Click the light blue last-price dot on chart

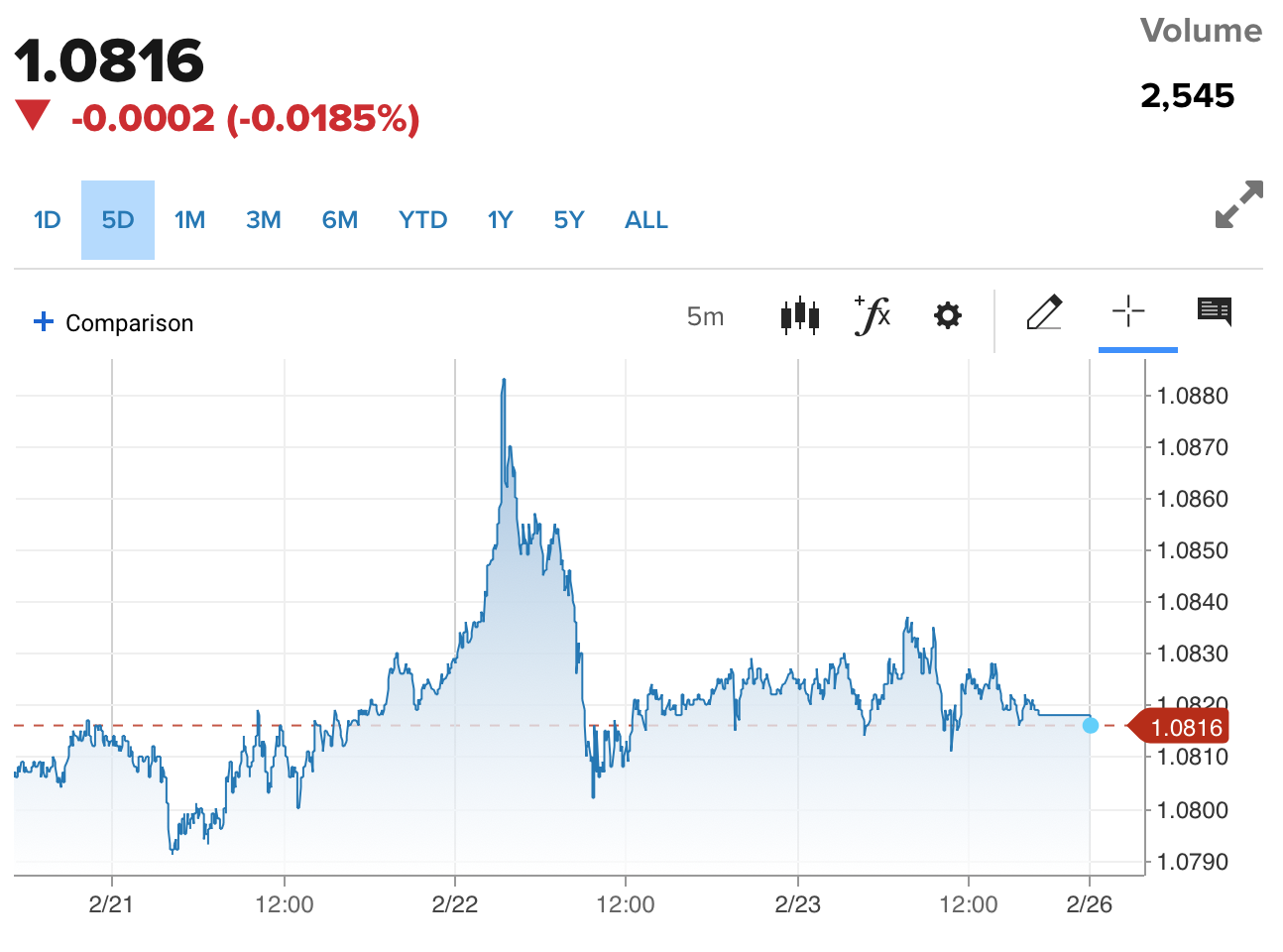coord(1091,726)
